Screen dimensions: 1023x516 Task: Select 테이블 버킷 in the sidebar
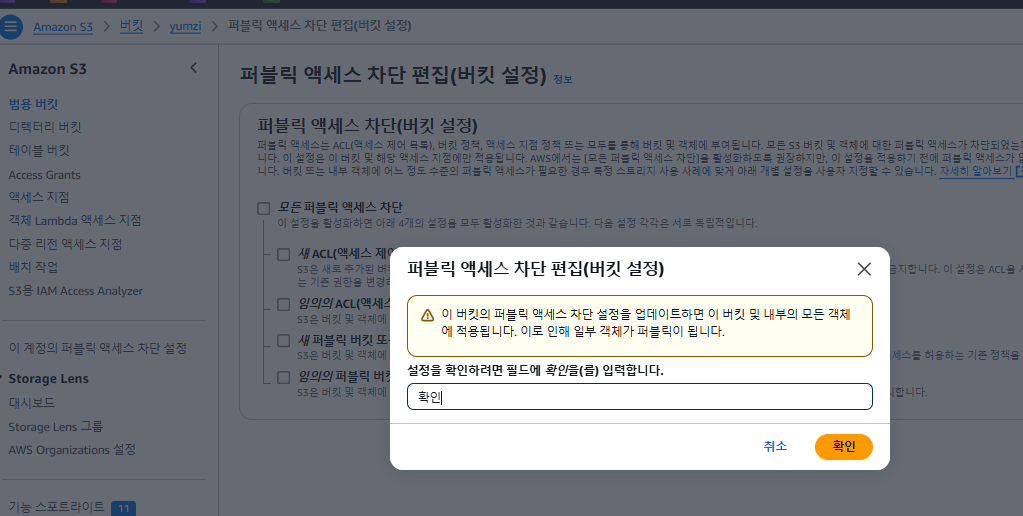coord(39,150)
